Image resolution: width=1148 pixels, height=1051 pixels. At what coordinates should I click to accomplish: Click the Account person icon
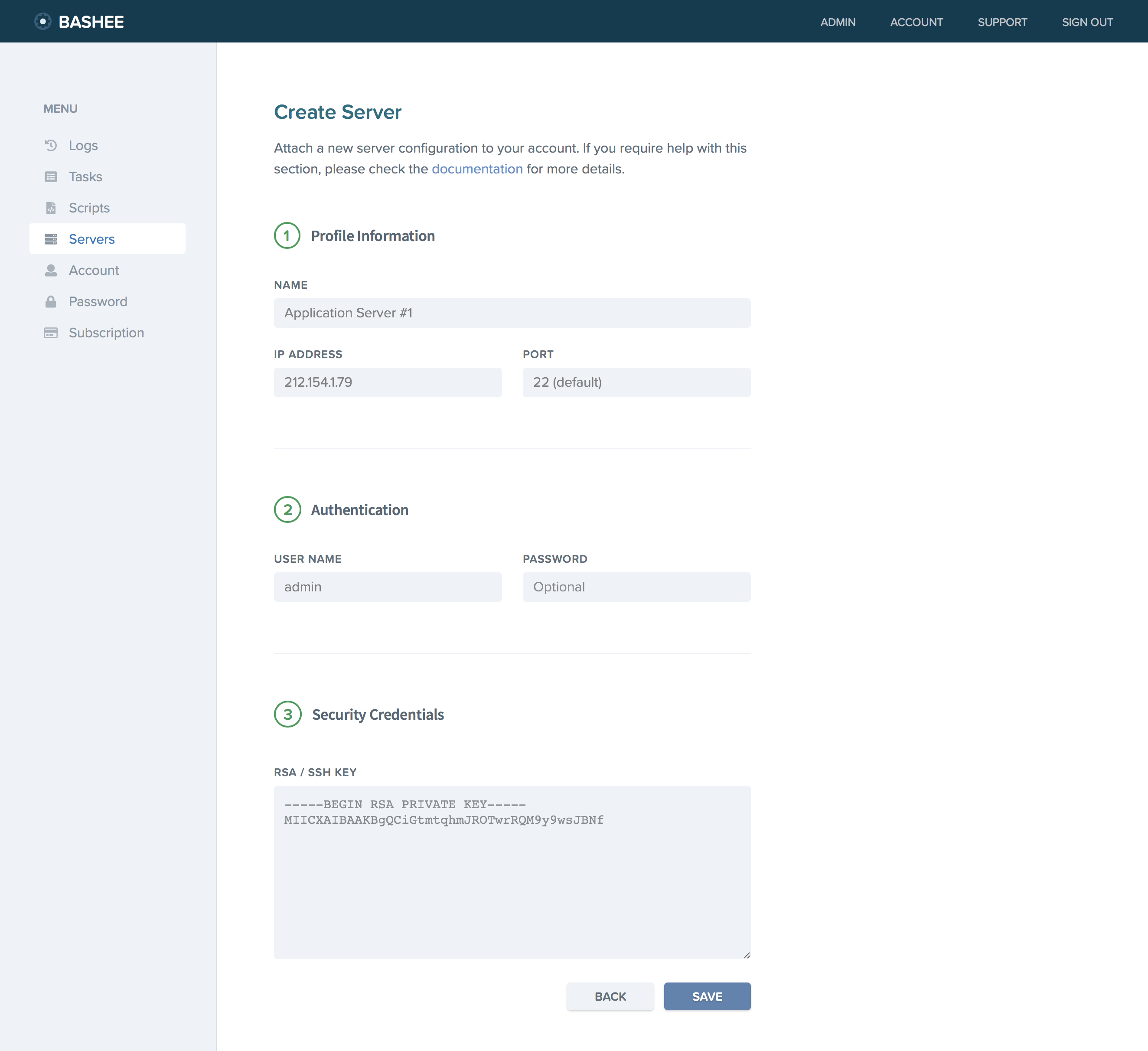coord(51,271)
